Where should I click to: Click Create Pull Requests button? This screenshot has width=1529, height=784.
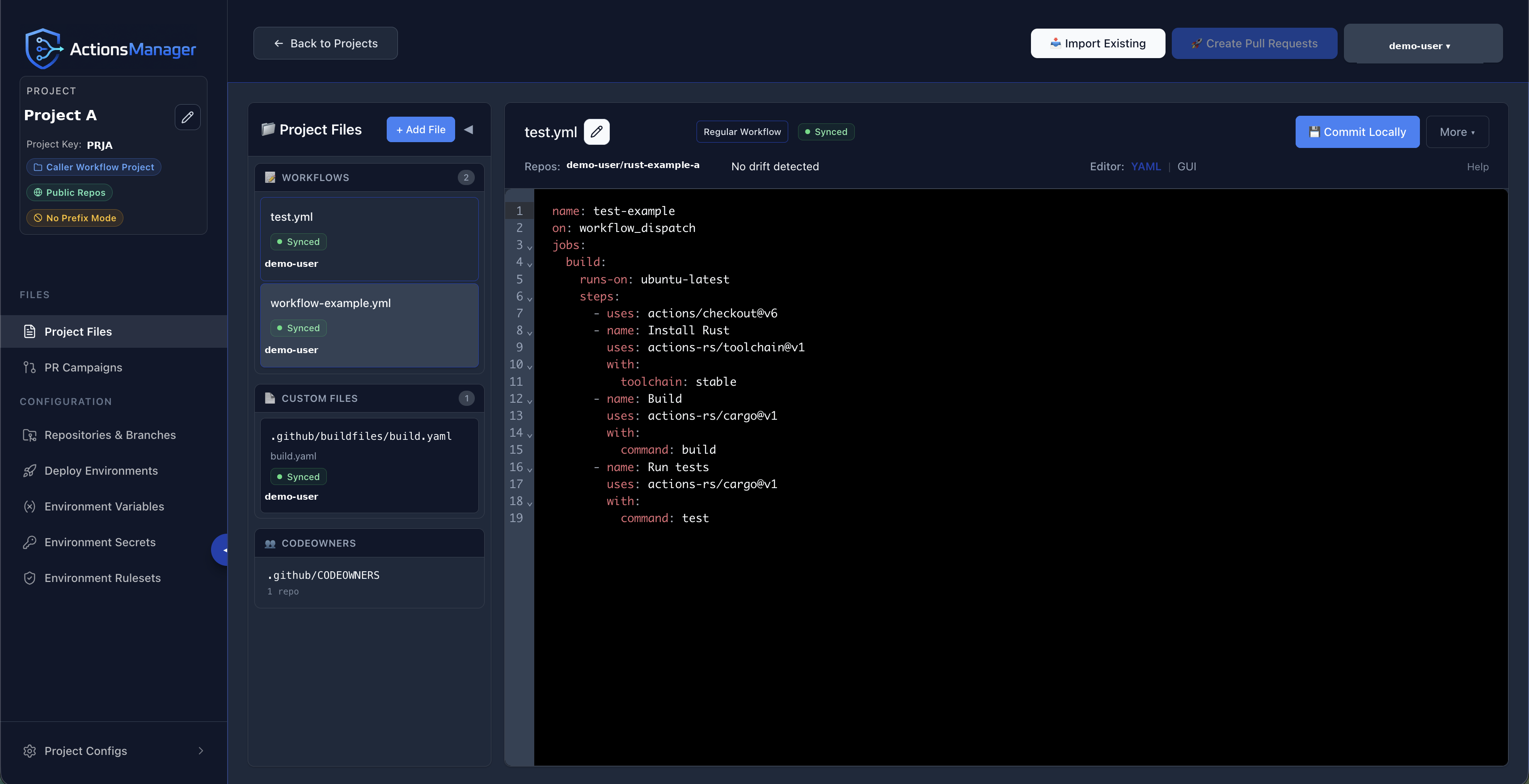click(1254, 43)
